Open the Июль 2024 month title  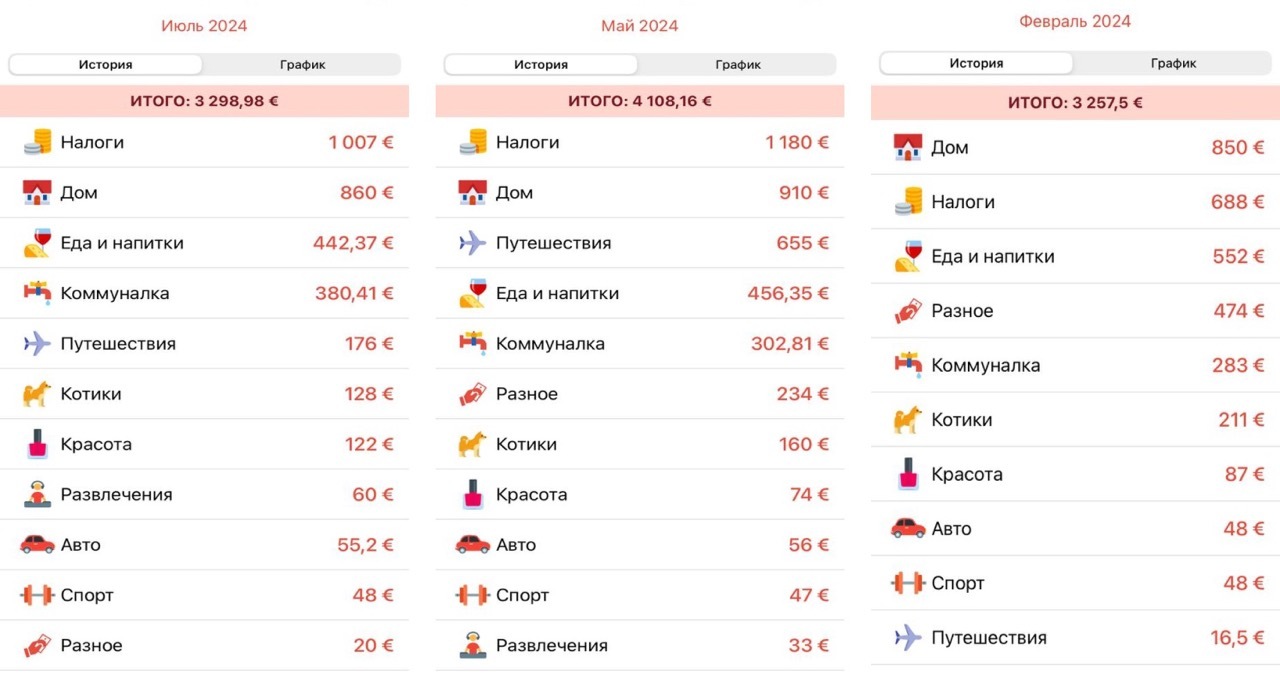tap(204, 26)
